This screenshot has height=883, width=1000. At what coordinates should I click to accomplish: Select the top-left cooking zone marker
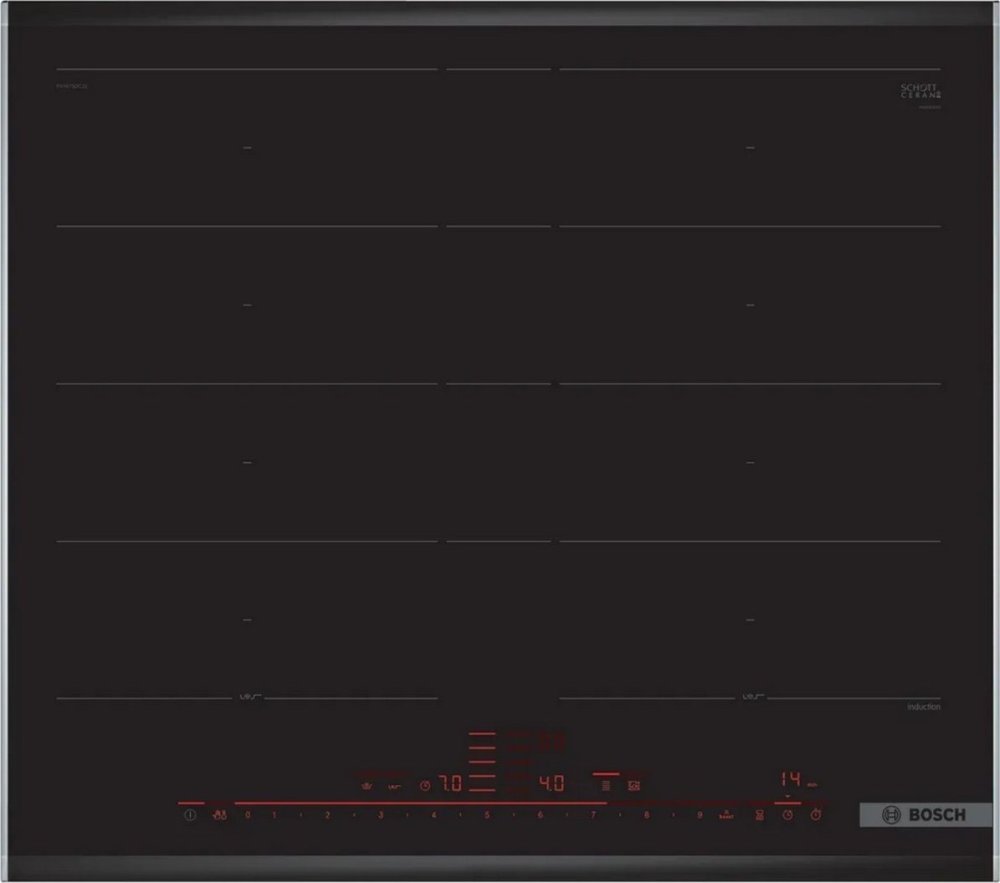[x=247, y=148]
